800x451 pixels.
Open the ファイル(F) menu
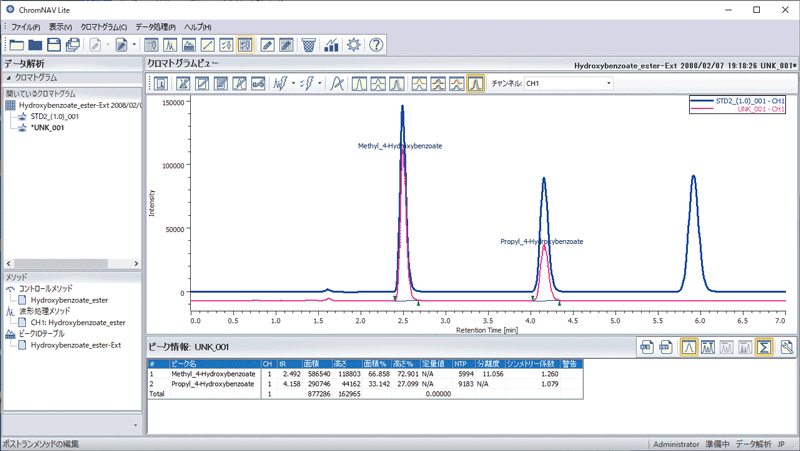26,27
